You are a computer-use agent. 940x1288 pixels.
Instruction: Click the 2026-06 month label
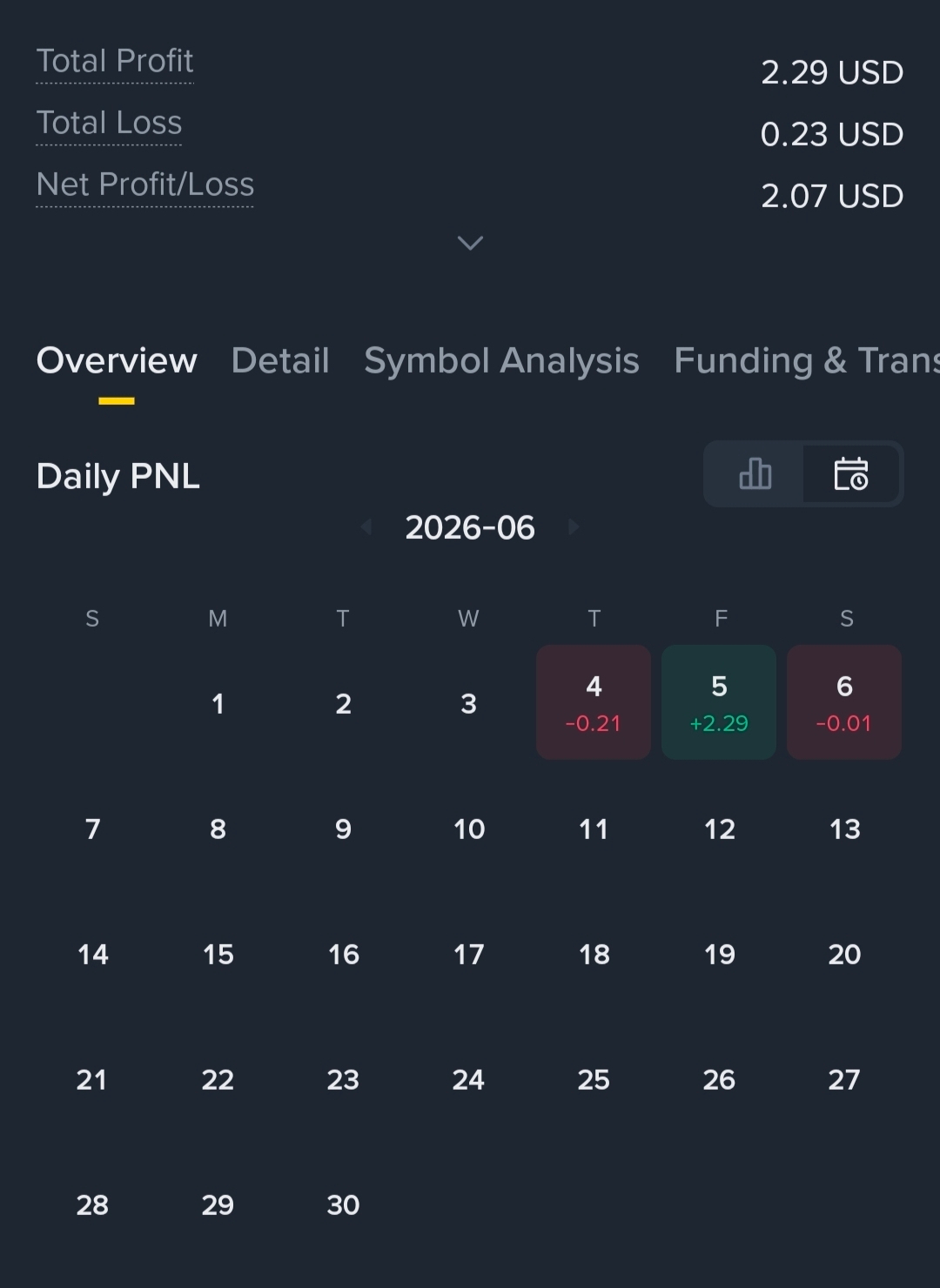tap(470, 527)
